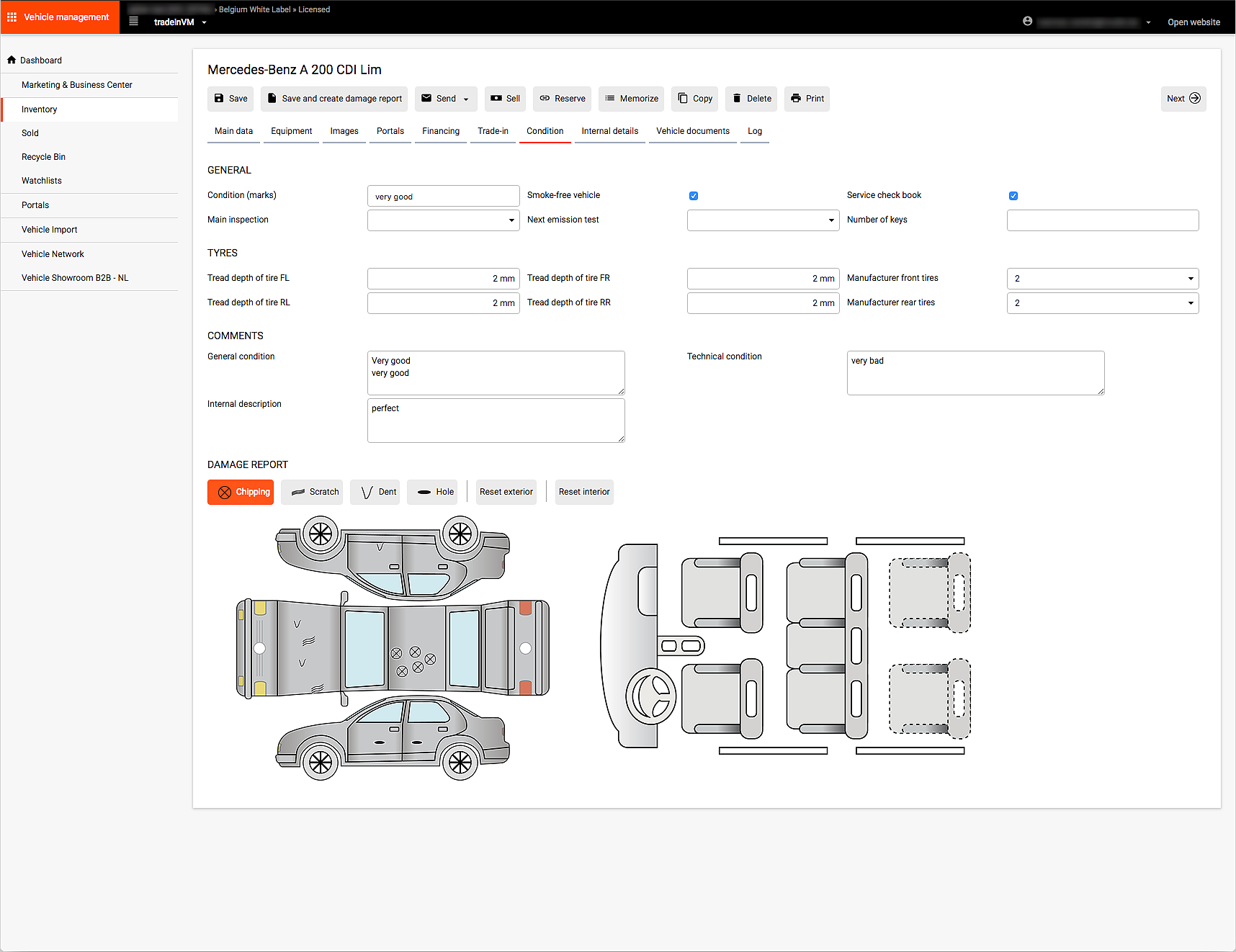The width and height of the screenshot is (1236, 952).
Task: Open the Sold list in sidebar
Action: [30, 133]
